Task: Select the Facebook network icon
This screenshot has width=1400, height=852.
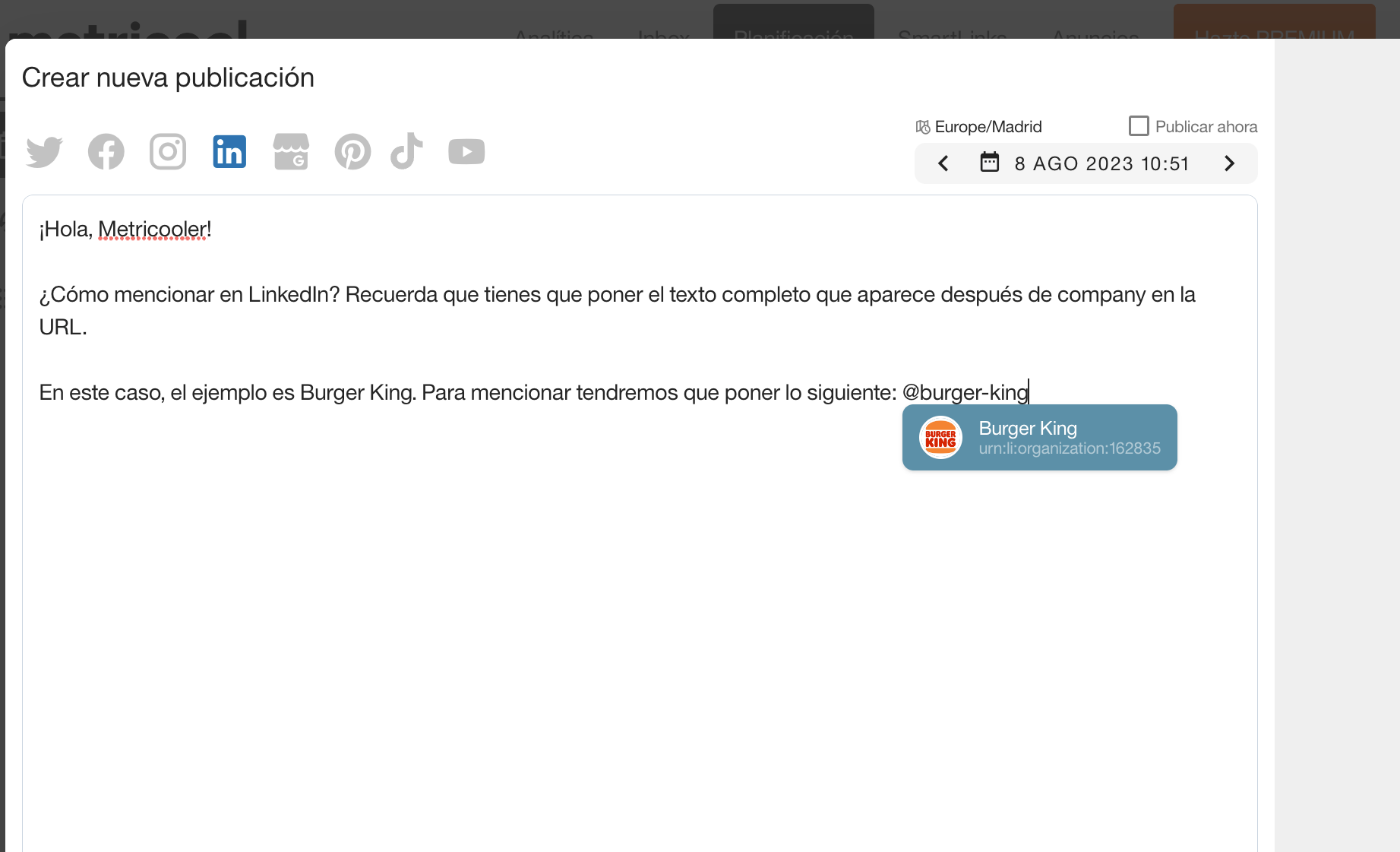Action: click(106, 152)
